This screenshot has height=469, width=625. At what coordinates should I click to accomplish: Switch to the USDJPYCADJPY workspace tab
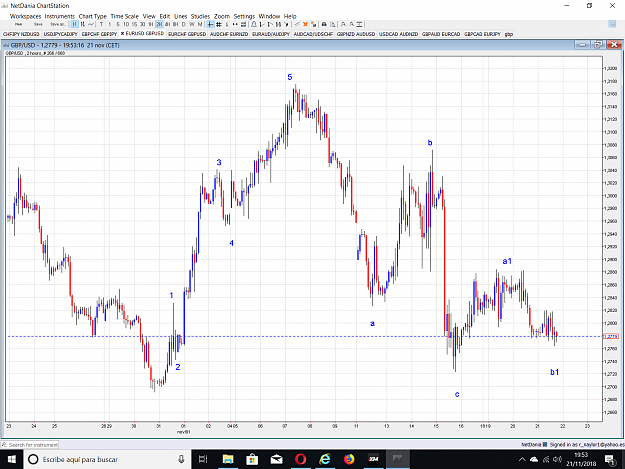pos(61,34)
